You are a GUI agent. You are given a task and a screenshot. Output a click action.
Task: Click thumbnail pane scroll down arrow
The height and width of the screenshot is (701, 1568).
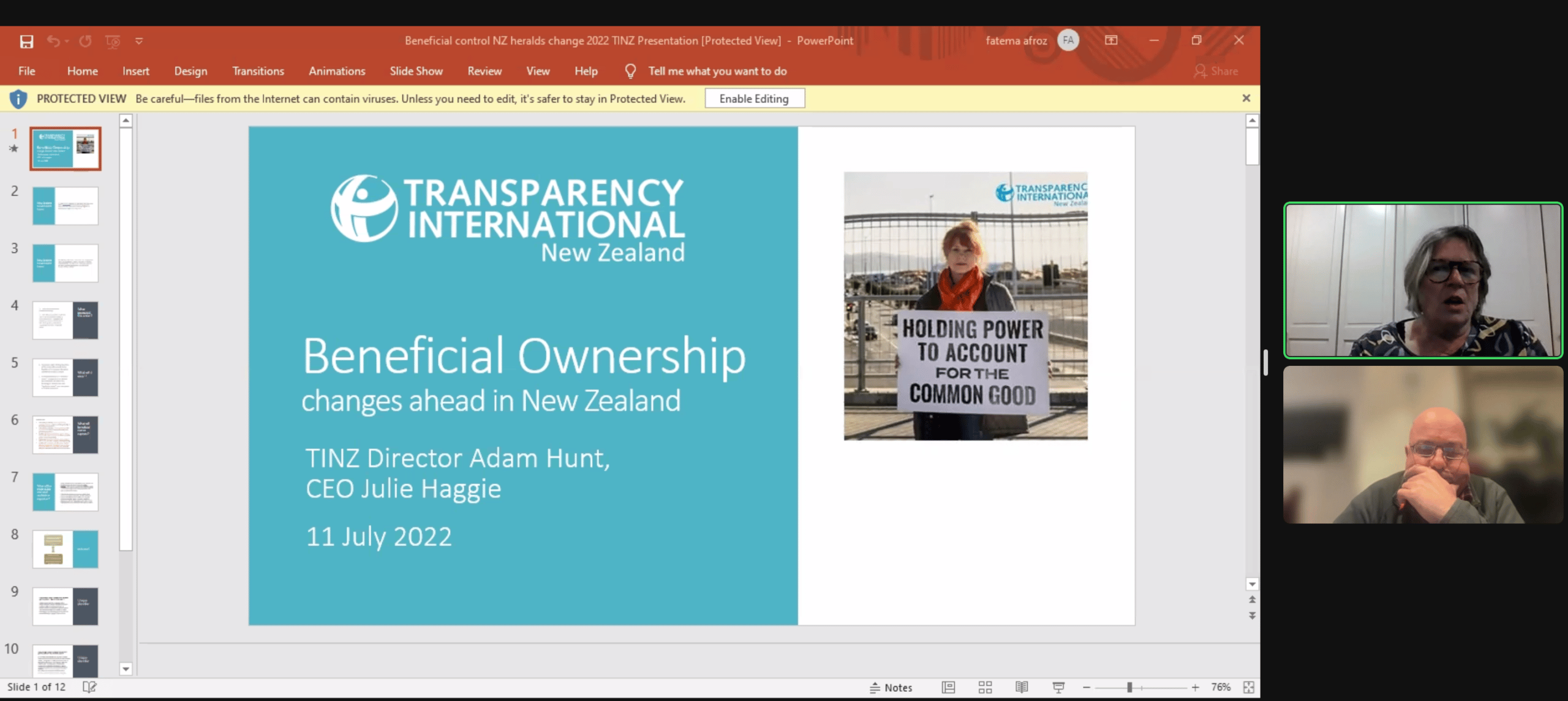point(126,669)
